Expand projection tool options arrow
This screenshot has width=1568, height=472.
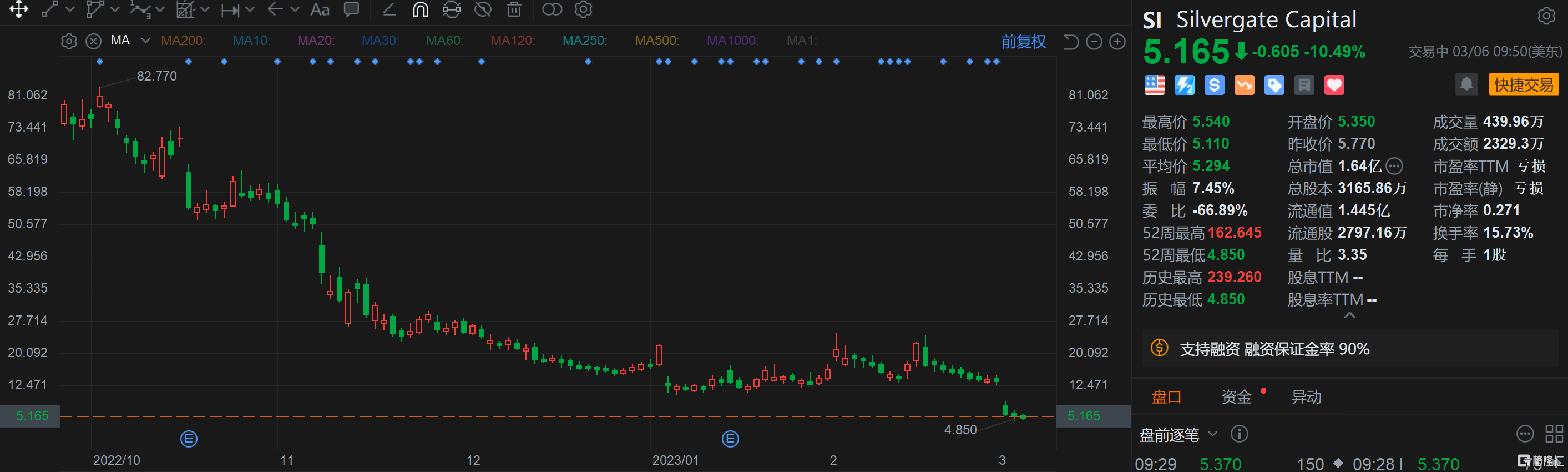pos(205,10)
